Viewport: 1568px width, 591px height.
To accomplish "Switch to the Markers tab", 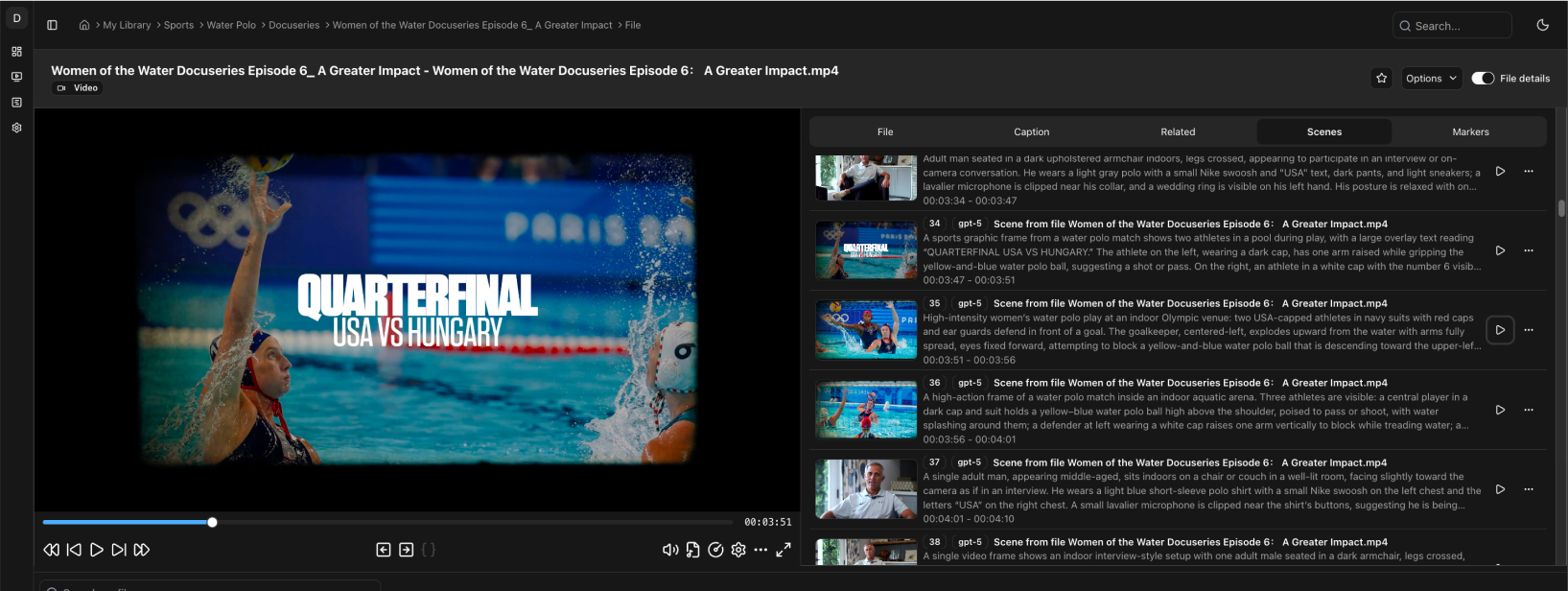I will pyautogui.click(x=1470, y=131).
